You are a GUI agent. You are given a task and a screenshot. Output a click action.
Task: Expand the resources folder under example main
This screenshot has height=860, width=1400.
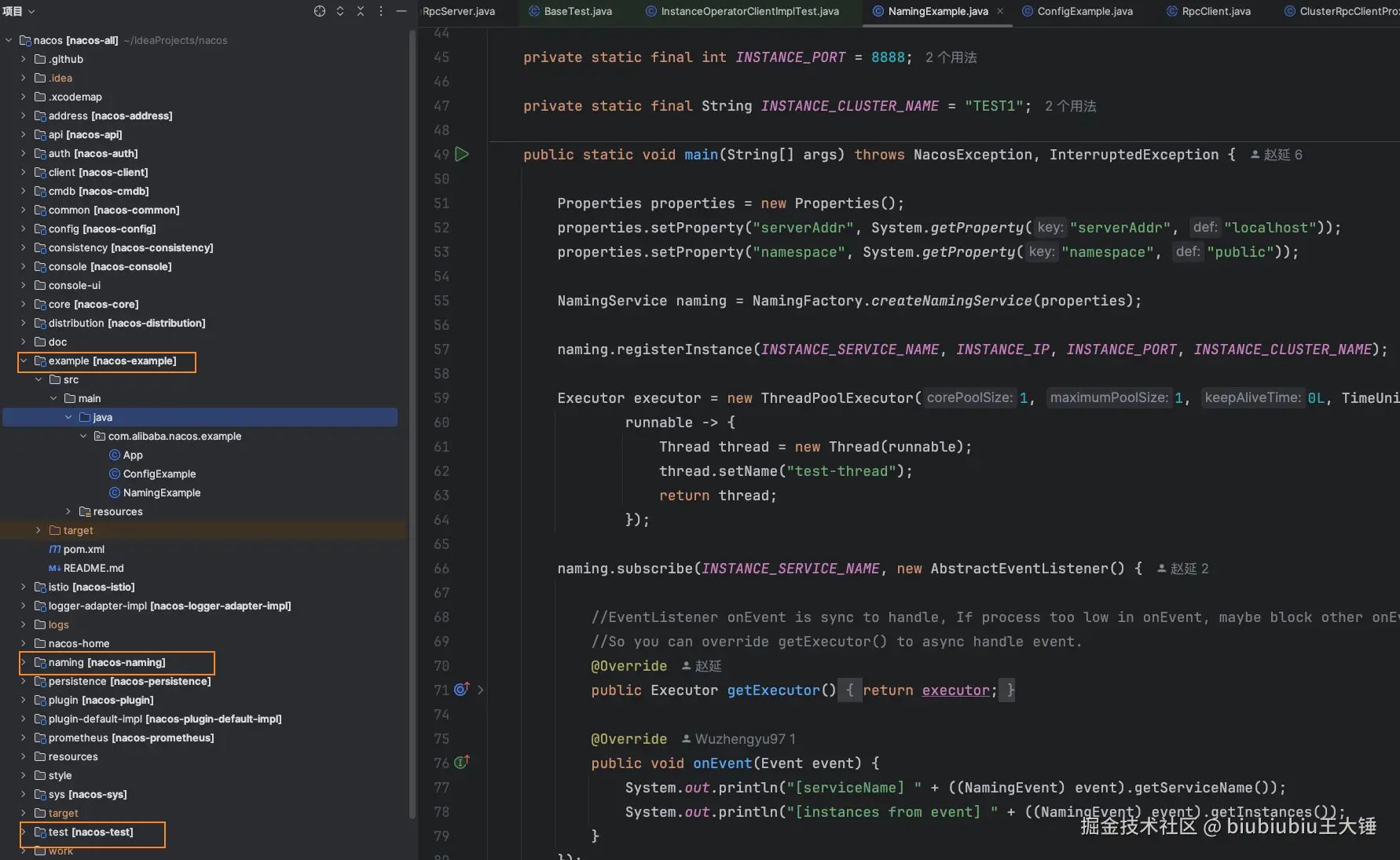pos(68,511)
